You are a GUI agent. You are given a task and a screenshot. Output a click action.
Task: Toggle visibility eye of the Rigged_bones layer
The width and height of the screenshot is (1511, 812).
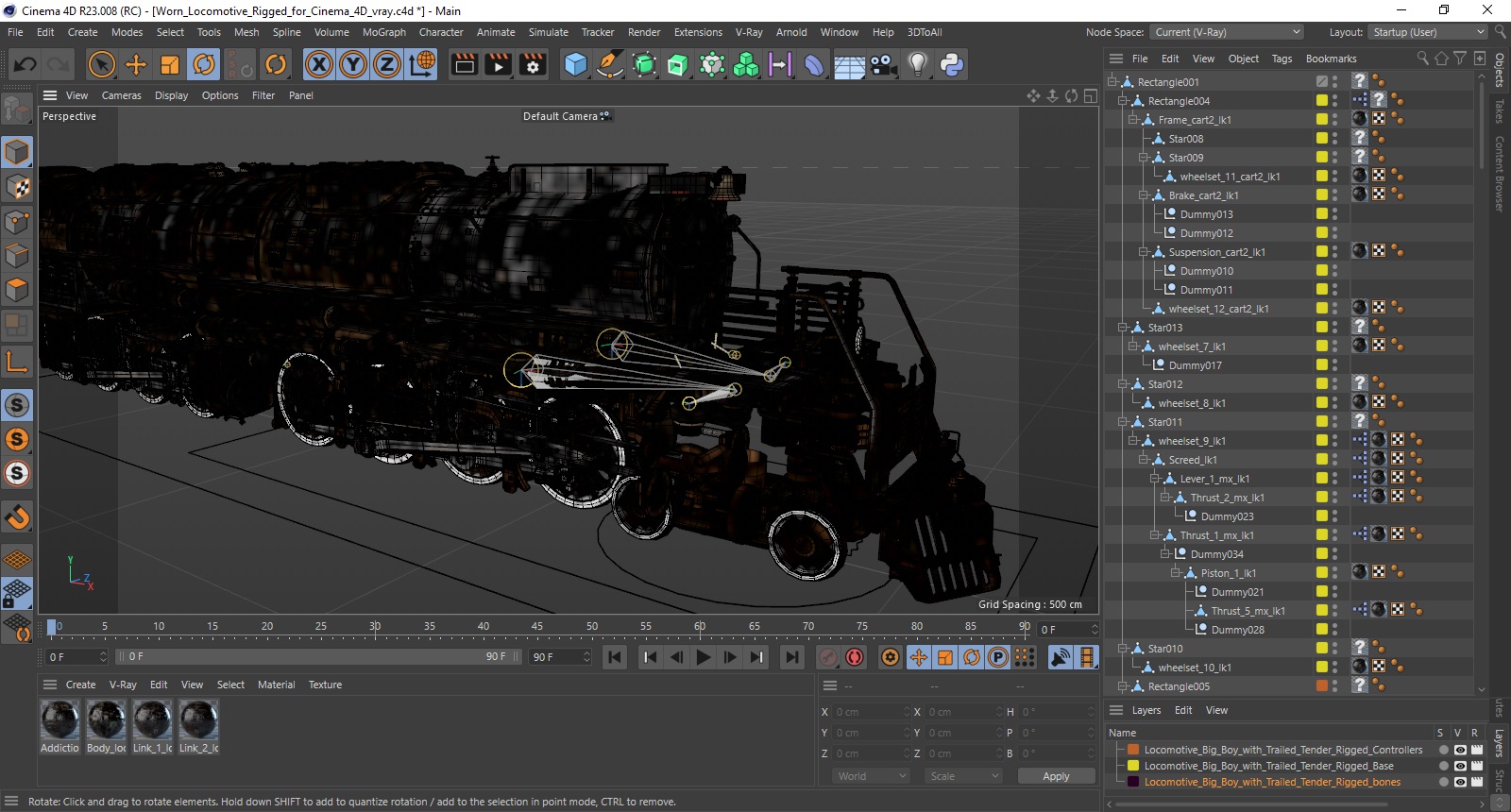pyautogui.click(x=1460, y=782)
